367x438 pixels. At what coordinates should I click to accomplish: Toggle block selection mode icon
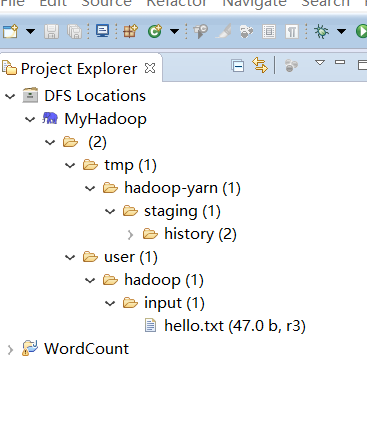click(x=269, y=32)
